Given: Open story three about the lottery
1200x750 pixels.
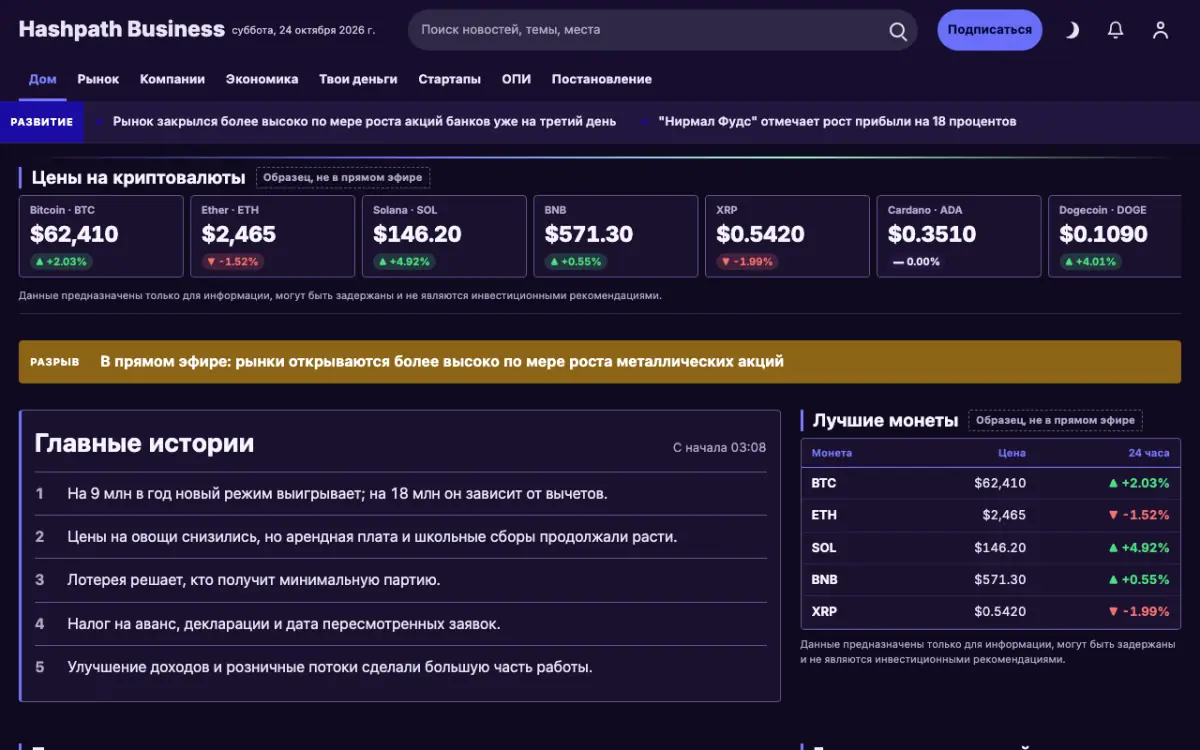Looking at the screenshot, I should (x=401, y=580).
